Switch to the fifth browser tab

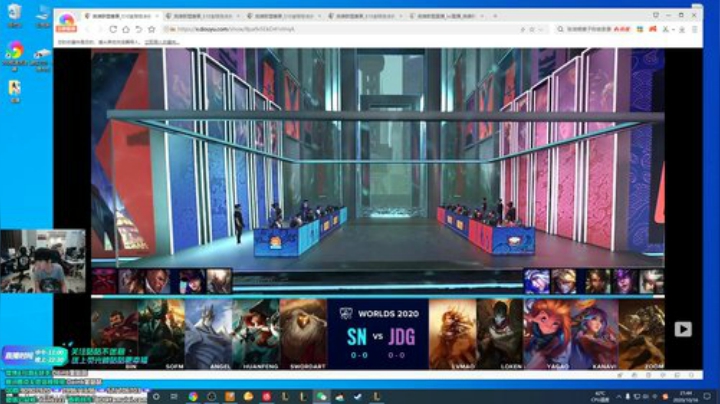click(x=446, y=16)
